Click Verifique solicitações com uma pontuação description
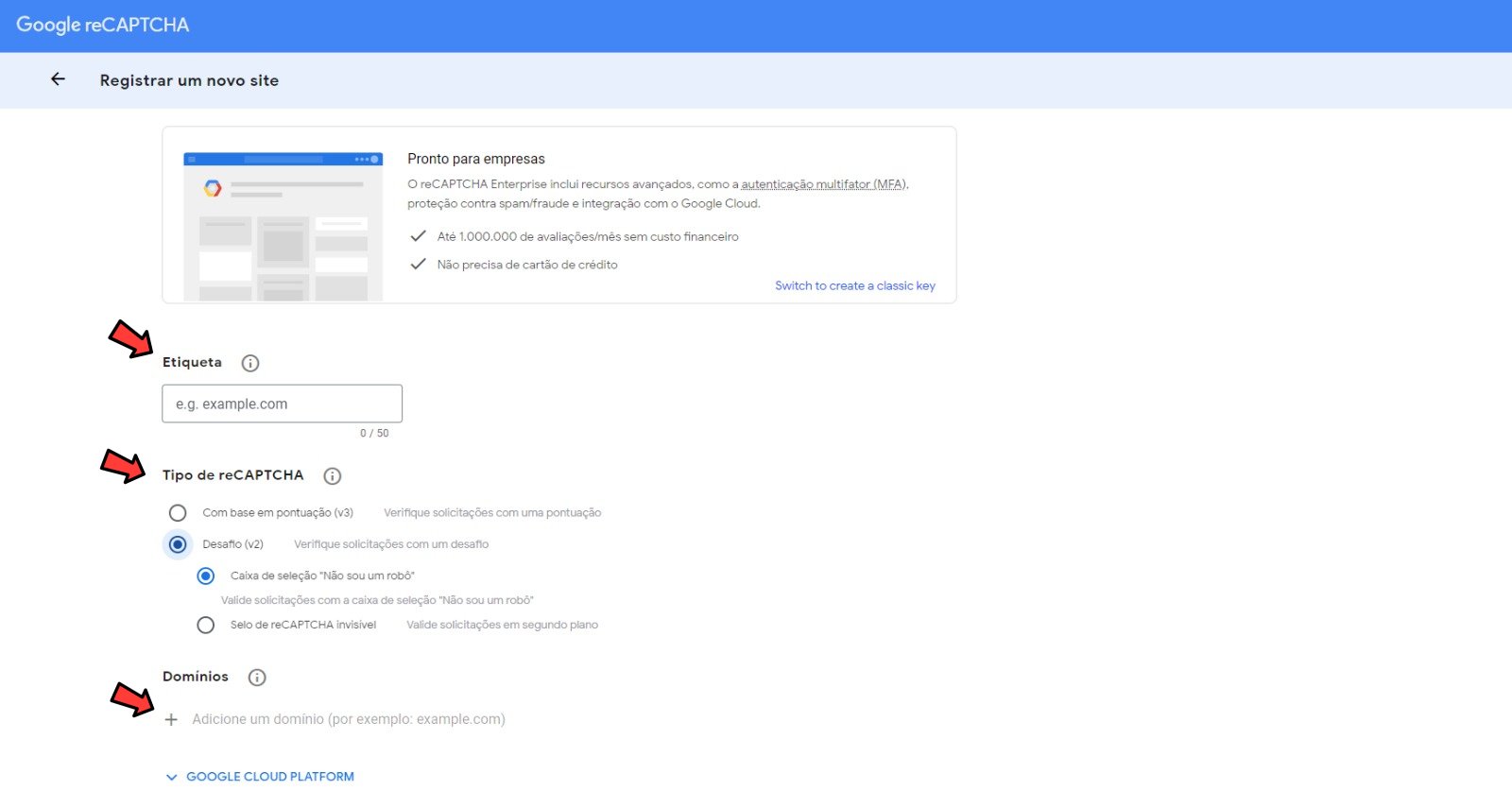Image resolution: width=1512 pixels, height=808 pixels. 492,513
